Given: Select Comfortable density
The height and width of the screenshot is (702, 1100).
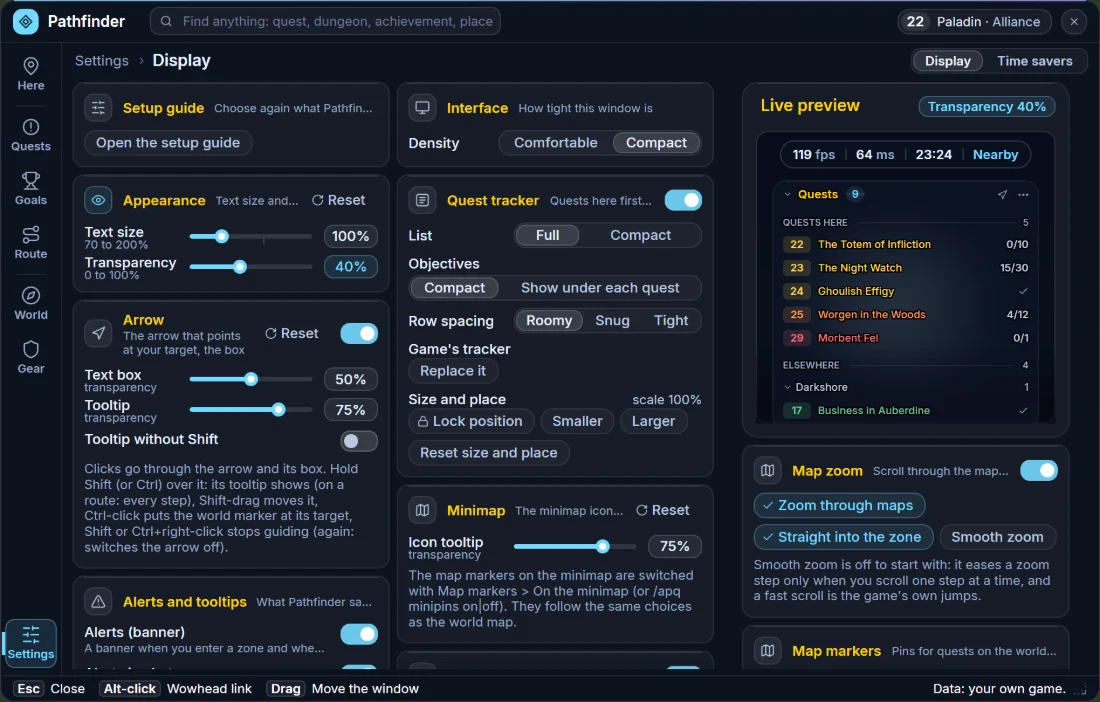Looking at the screenshot, I should point(556,142).
